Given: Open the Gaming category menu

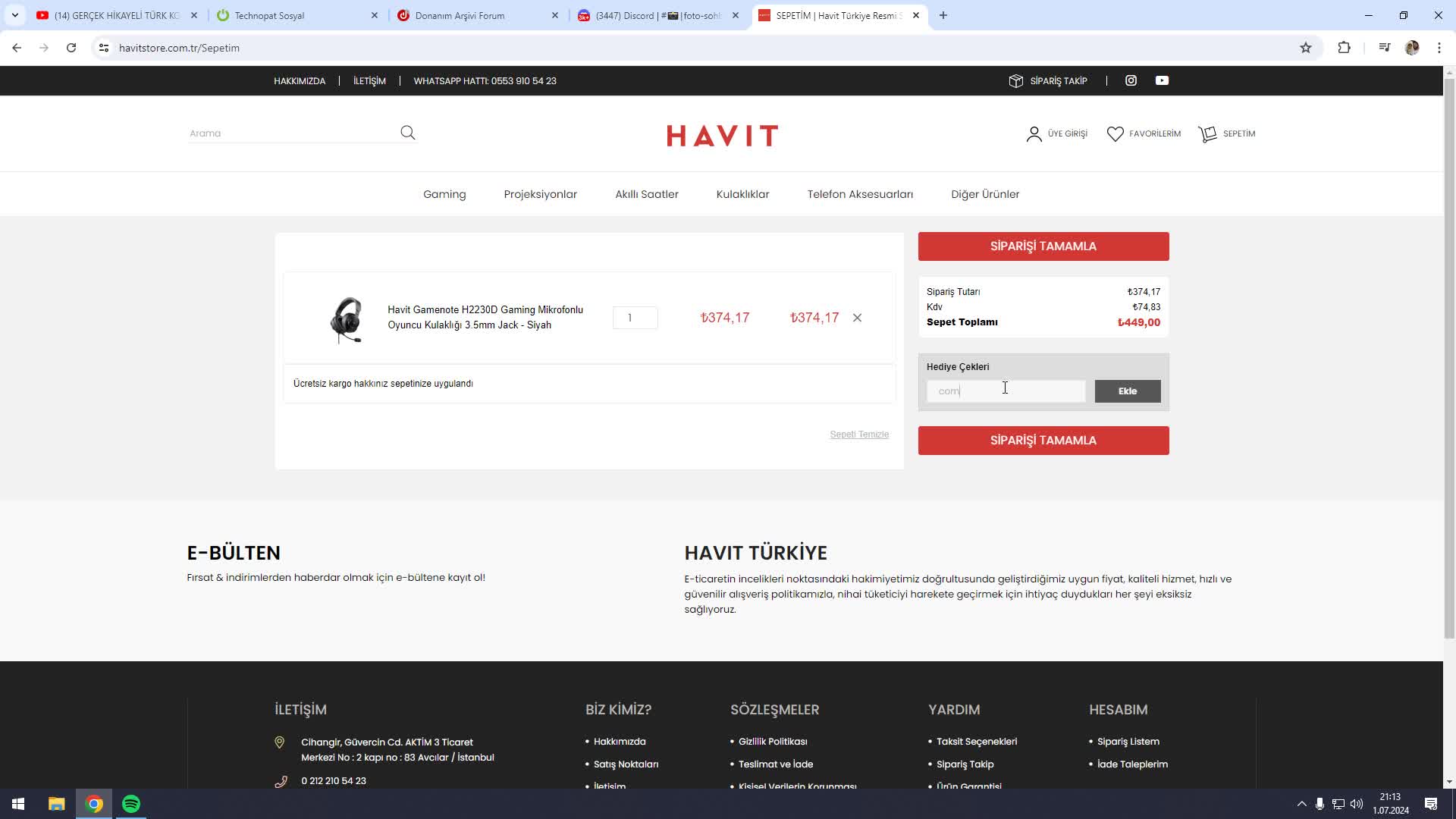Looking at the screenshot, I should pyautogui.click(x=444, y=194).
